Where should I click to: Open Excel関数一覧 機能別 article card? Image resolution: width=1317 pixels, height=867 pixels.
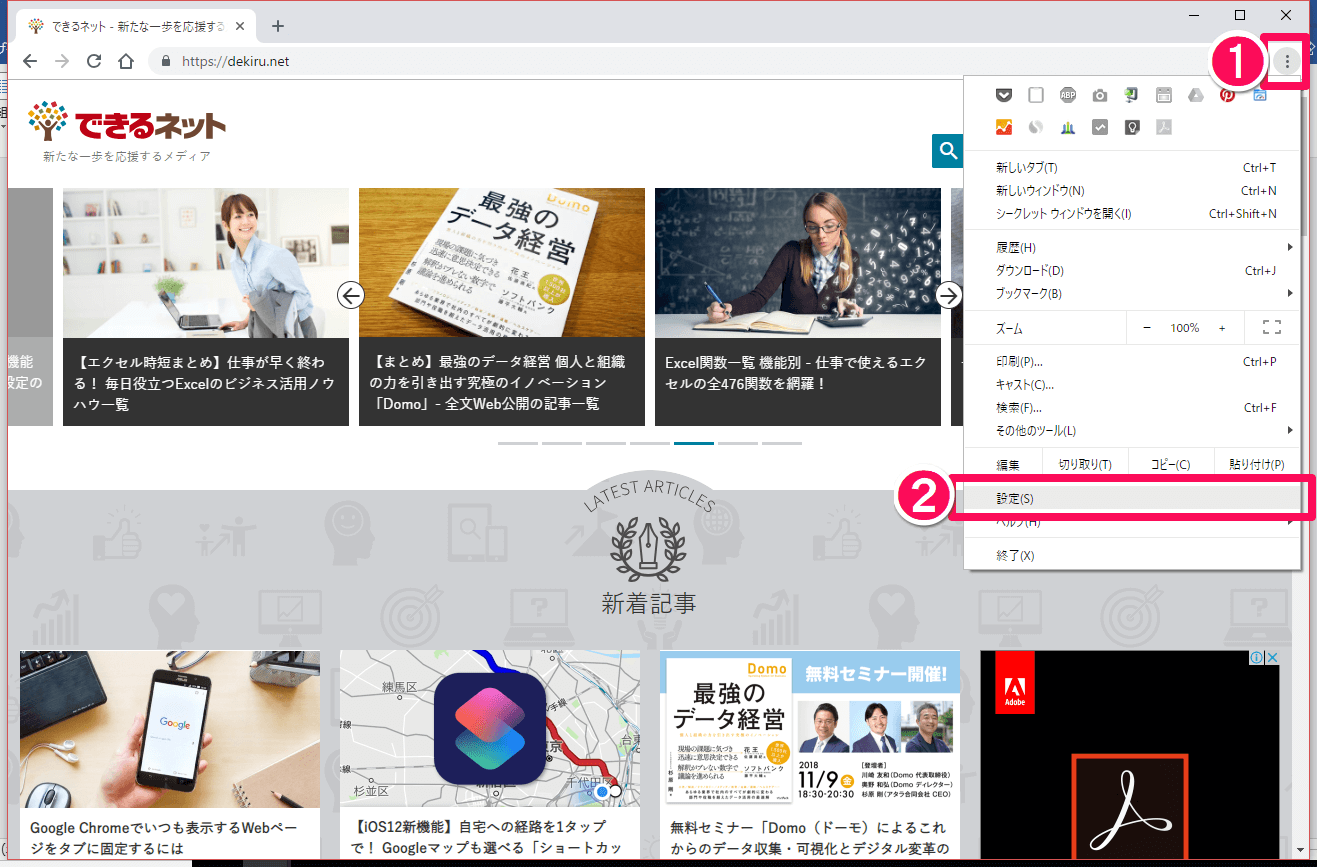(x=798, y=307)
